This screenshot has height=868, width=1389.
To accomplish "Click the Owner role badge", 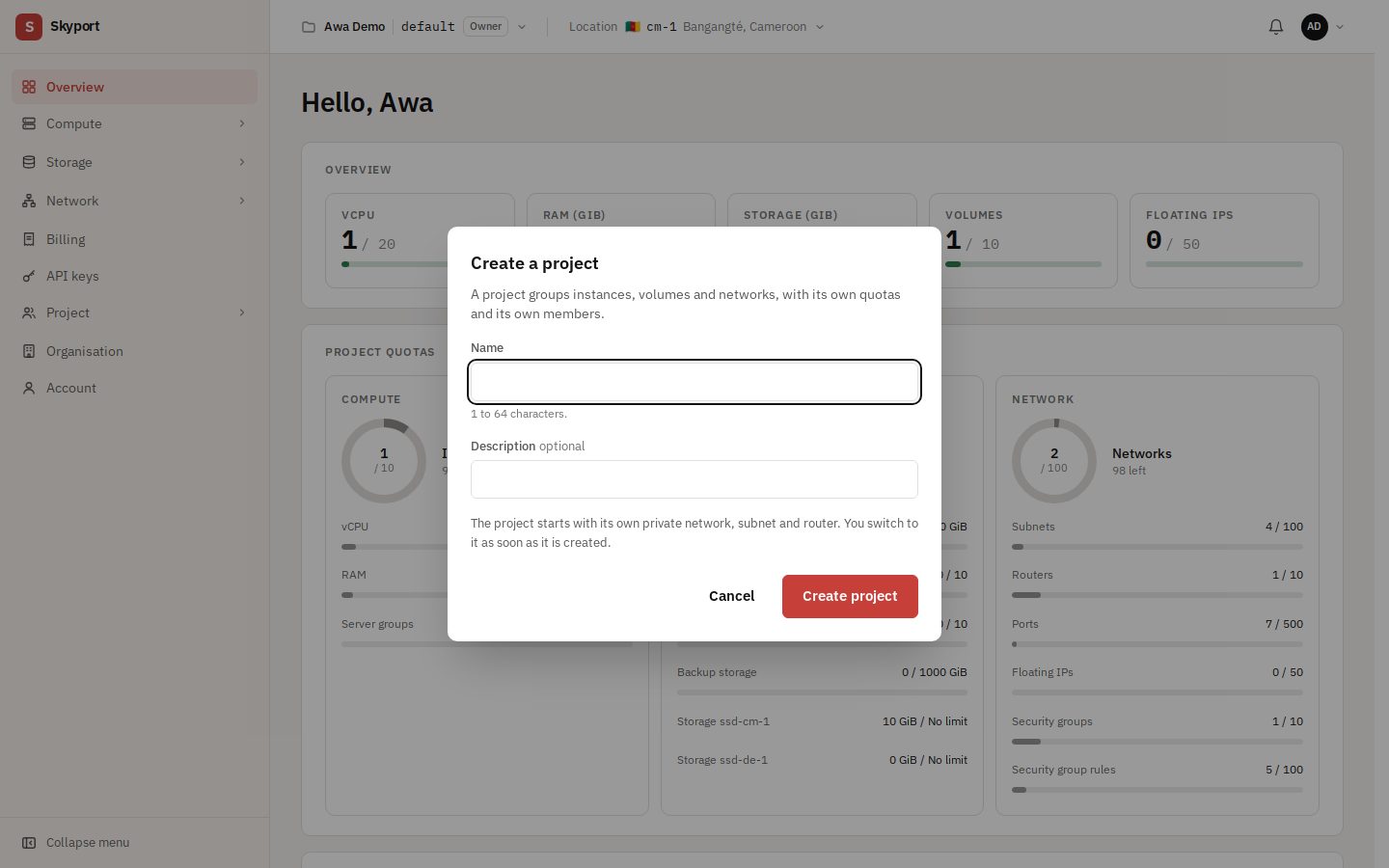I will [485, 27].
